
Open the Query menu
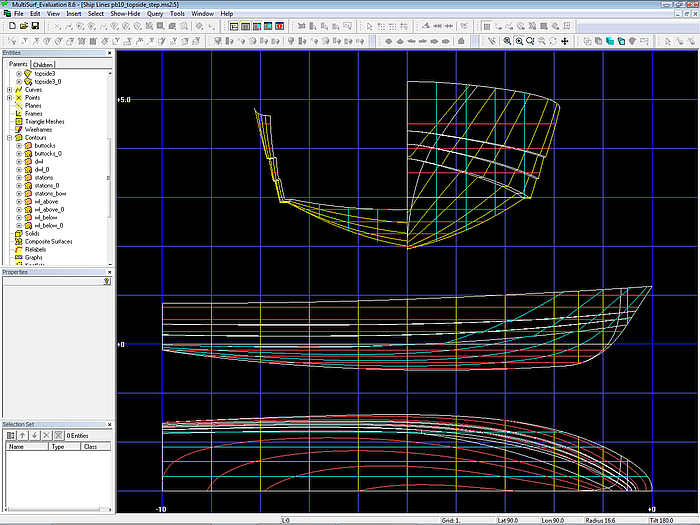(x=155, y=14)
